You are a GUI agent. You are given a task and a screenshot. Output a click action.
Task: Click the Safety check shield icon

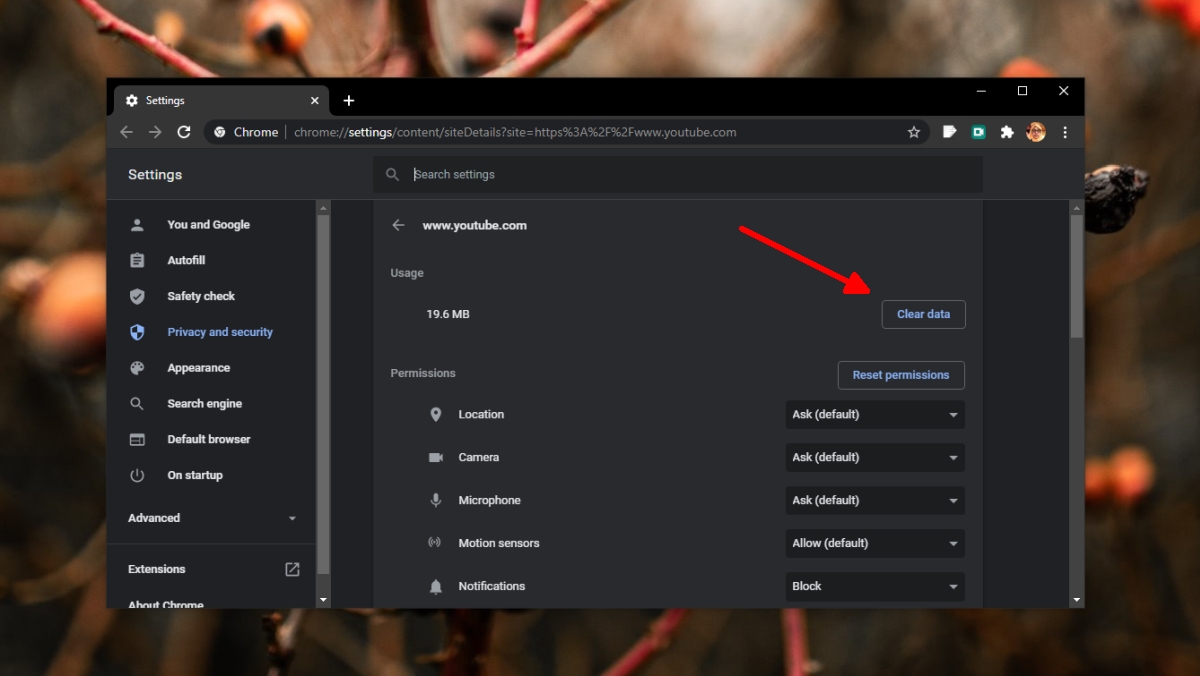coord(137,296)
